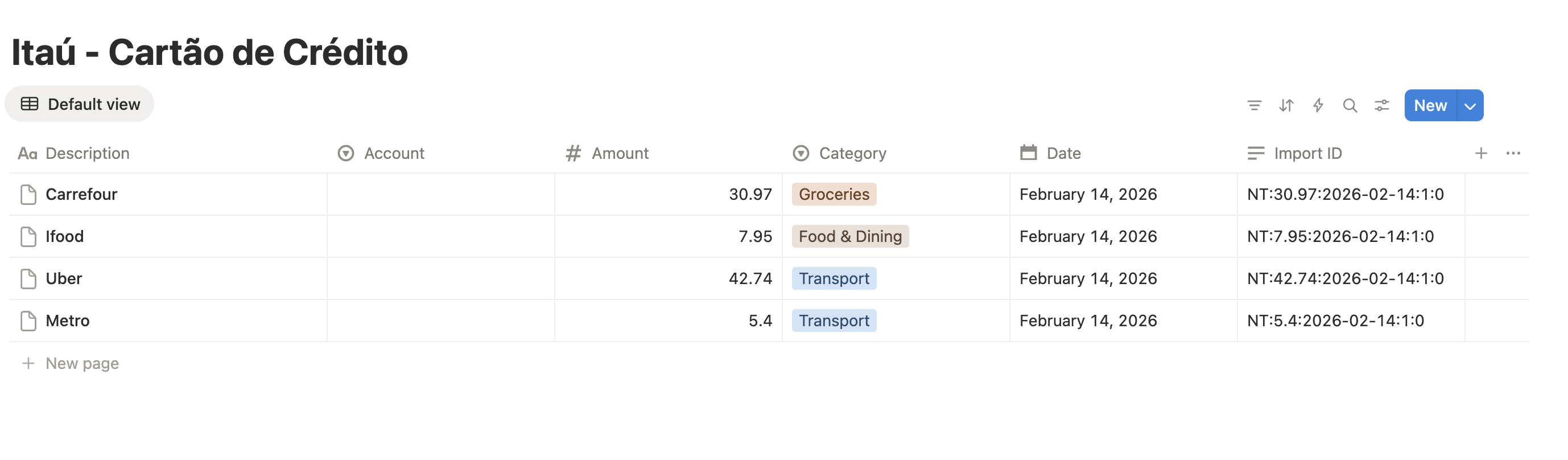Screen dimensions: 1568x460
Task: Click the empty Account cell for Ifood
Action: tap(440, 236)
